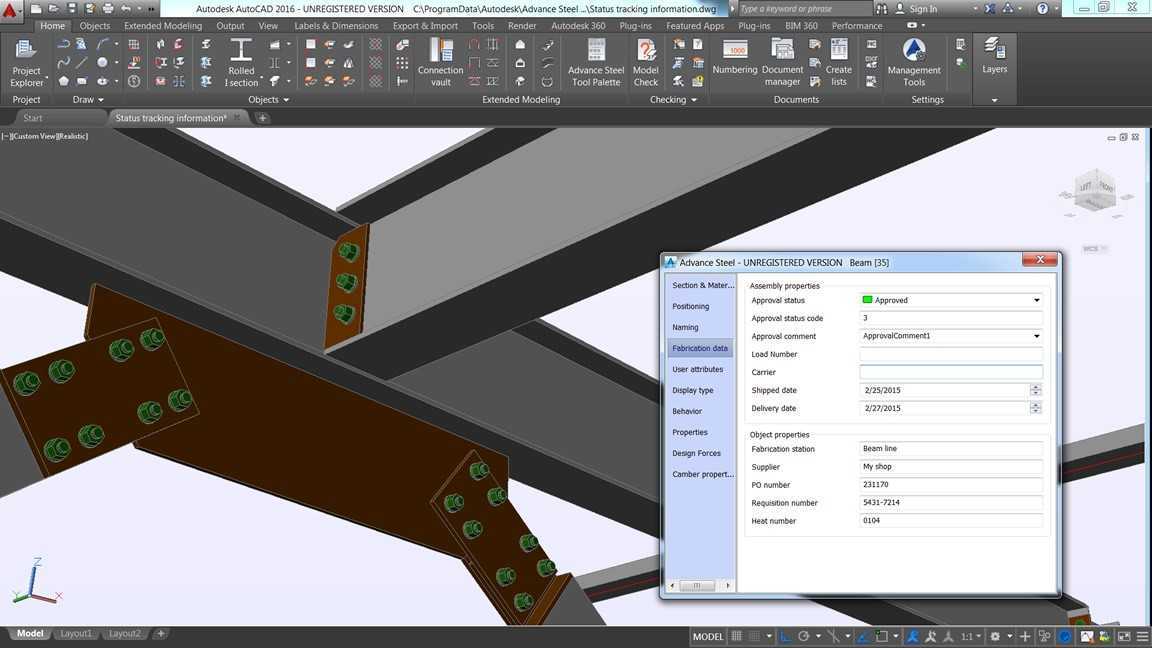Viewport: 1152px width, 648px height.
Task: Open the Output ribbon tab
Action: click(x=230, y=26)
